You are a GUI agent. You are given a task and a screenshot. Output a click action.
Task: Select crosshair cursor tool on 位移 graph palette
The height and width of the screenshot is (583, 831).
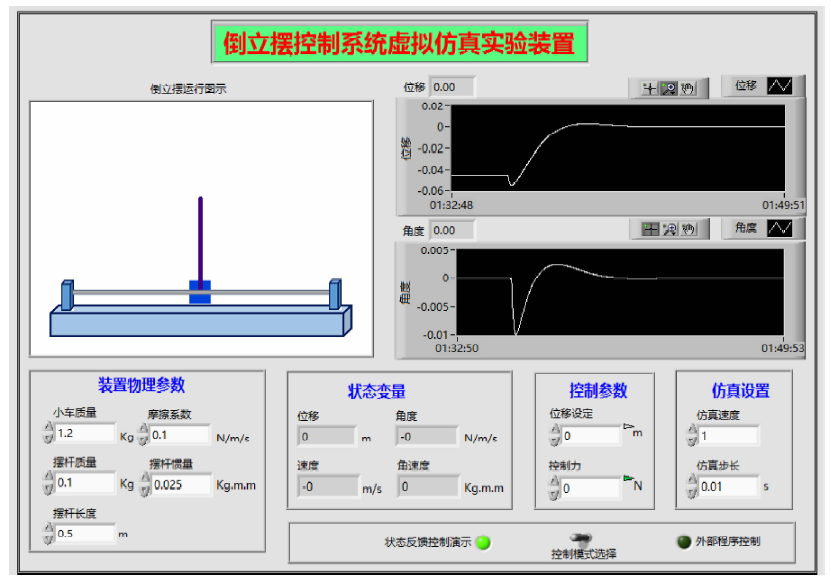click(x=649, y=89)
